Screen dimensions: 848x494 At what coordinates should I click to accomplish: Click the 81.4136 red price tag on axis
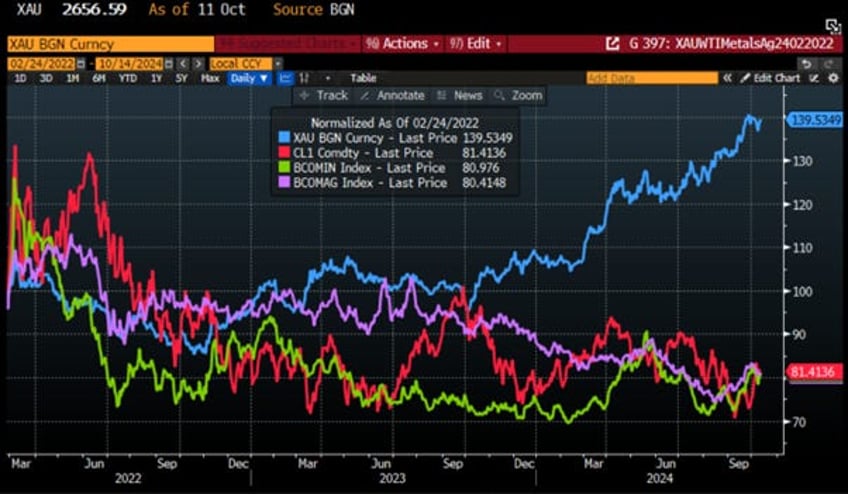(x=817, y=372)
